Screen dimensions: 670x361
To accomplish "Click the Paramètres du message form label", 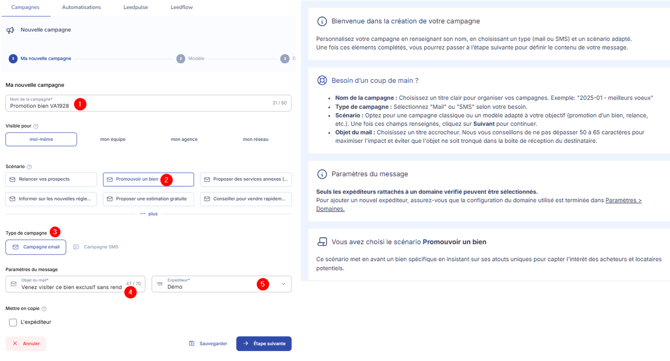I will (32, 270).
